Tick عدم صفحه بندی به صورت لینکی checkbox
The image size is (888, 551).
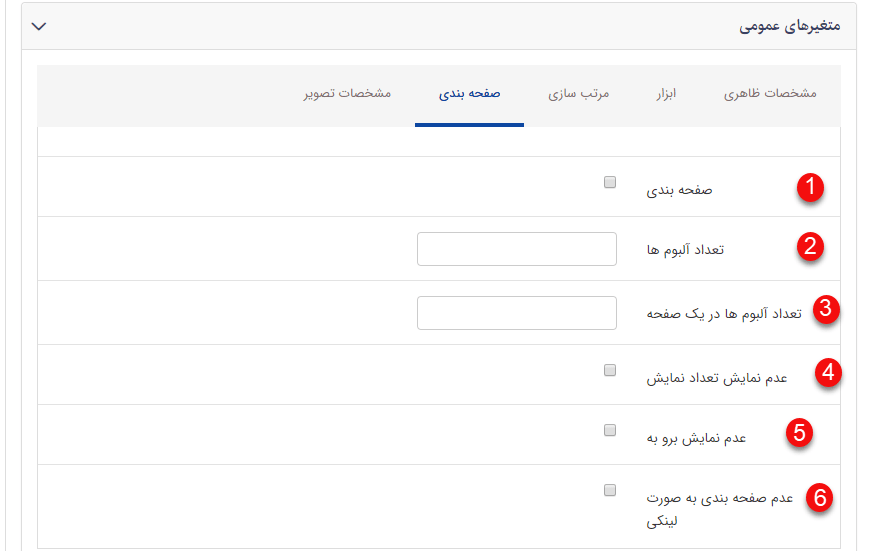[610, 490]
